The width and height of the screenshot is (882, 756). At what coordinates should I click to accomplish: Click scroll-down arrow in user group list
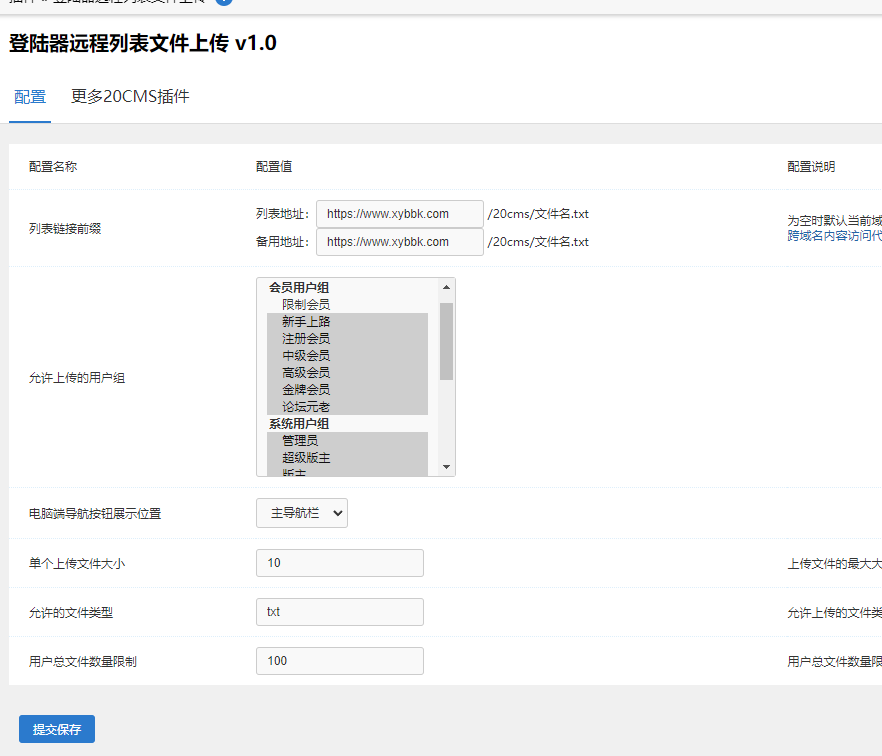(446, 467)
